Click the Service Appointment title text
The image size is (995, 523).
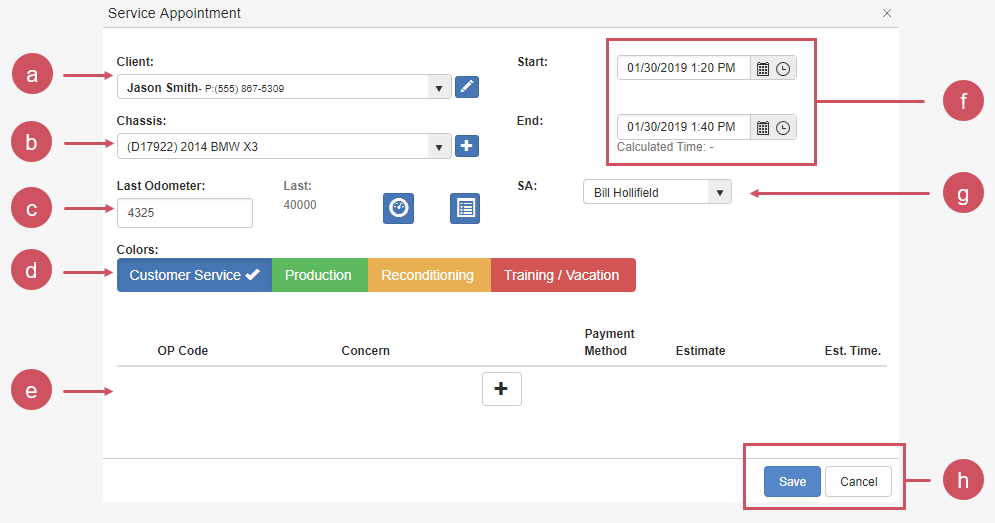tap(175, 13)
